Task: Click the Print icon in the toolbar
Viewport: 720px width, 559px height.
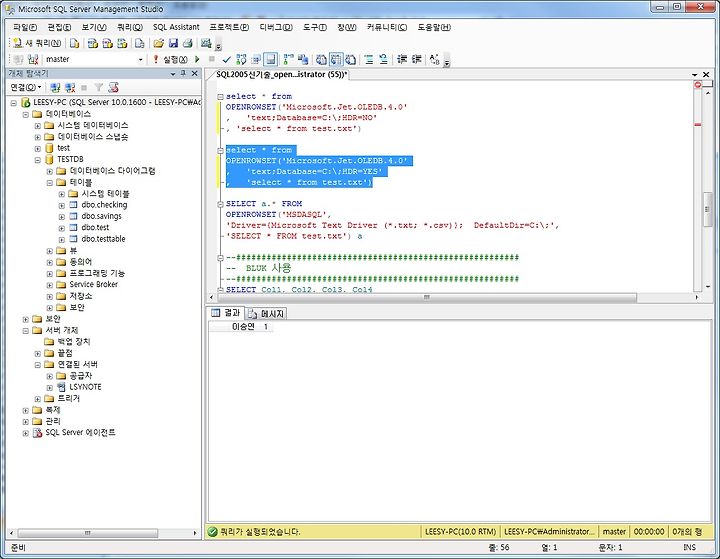Action: point(187,43)
